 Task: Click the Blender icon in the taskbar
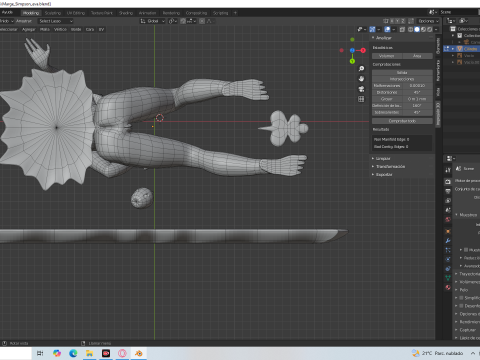click(139, 353)
